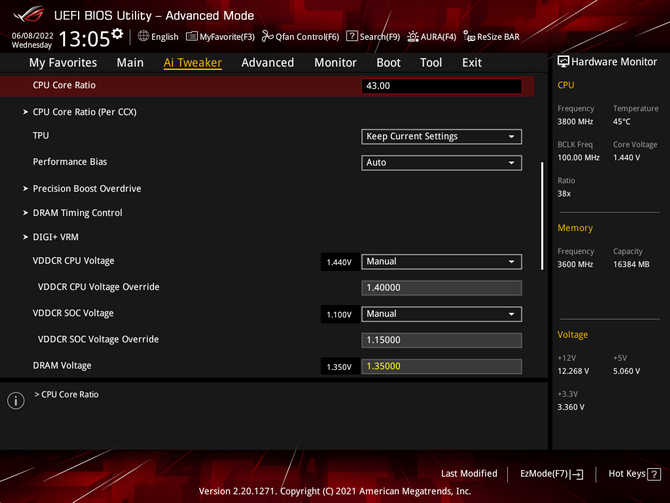Launch Qfan Control(F6) fan icon
Image resolution: width=670 pixels, height=503 pixels.
click(267, 37)
